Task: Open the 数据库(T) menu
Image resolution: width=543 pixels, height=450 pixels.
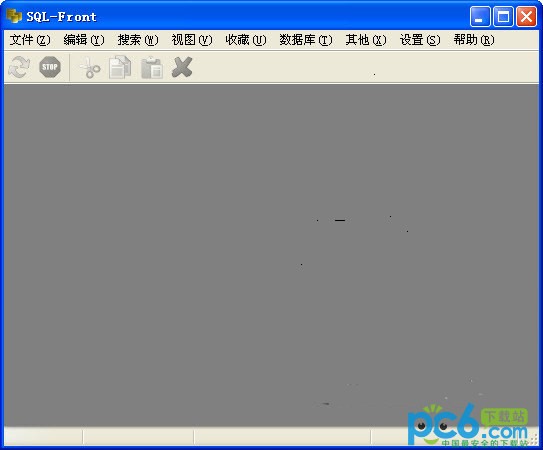Action: pyautogui.click(x=306, y=40)
